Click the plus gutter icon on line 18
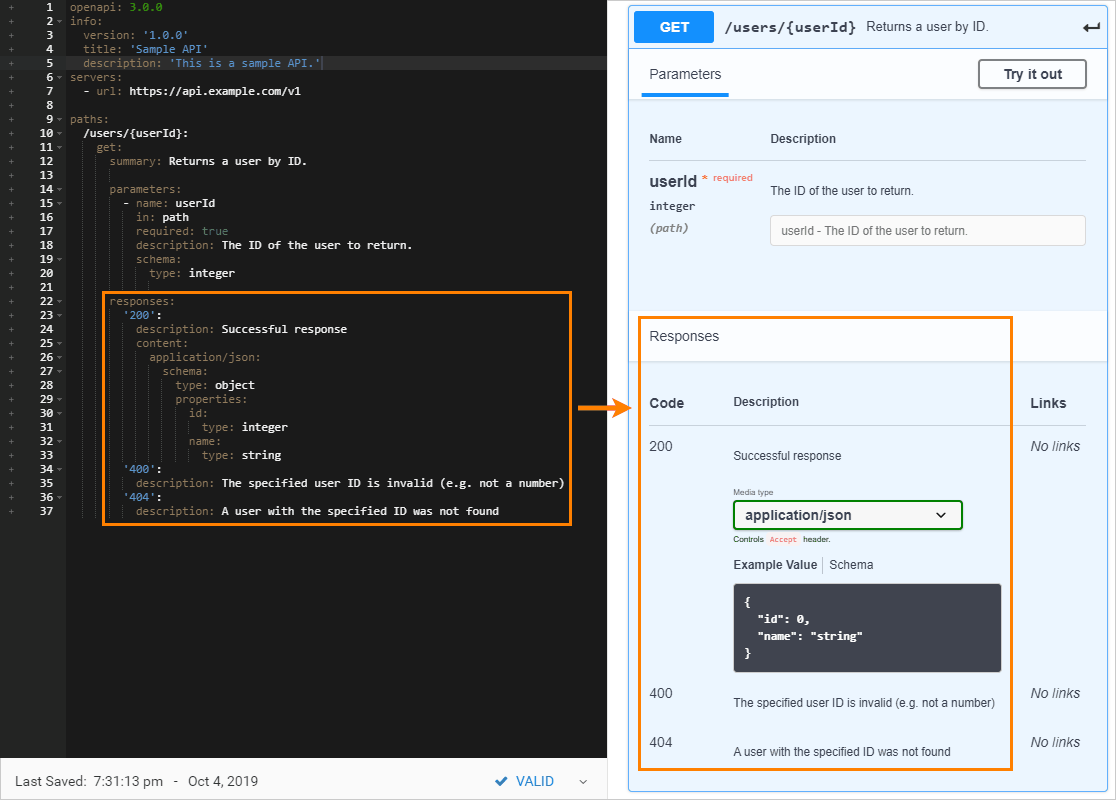Image resolution: width=1116 pixels, height=800 pixels. click(x=11, y=245)
